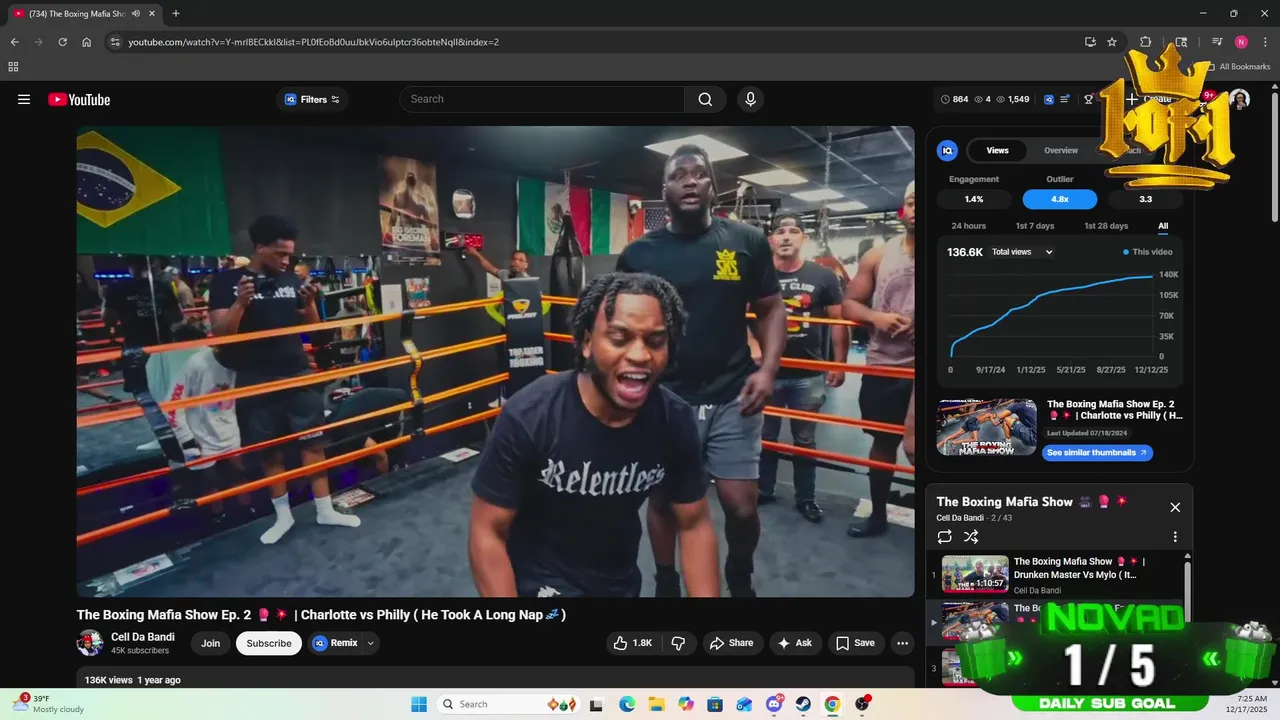Click the trophy icon in header
The width and height of the screenshot is (1280, 720).
[x=1089, y=99]
